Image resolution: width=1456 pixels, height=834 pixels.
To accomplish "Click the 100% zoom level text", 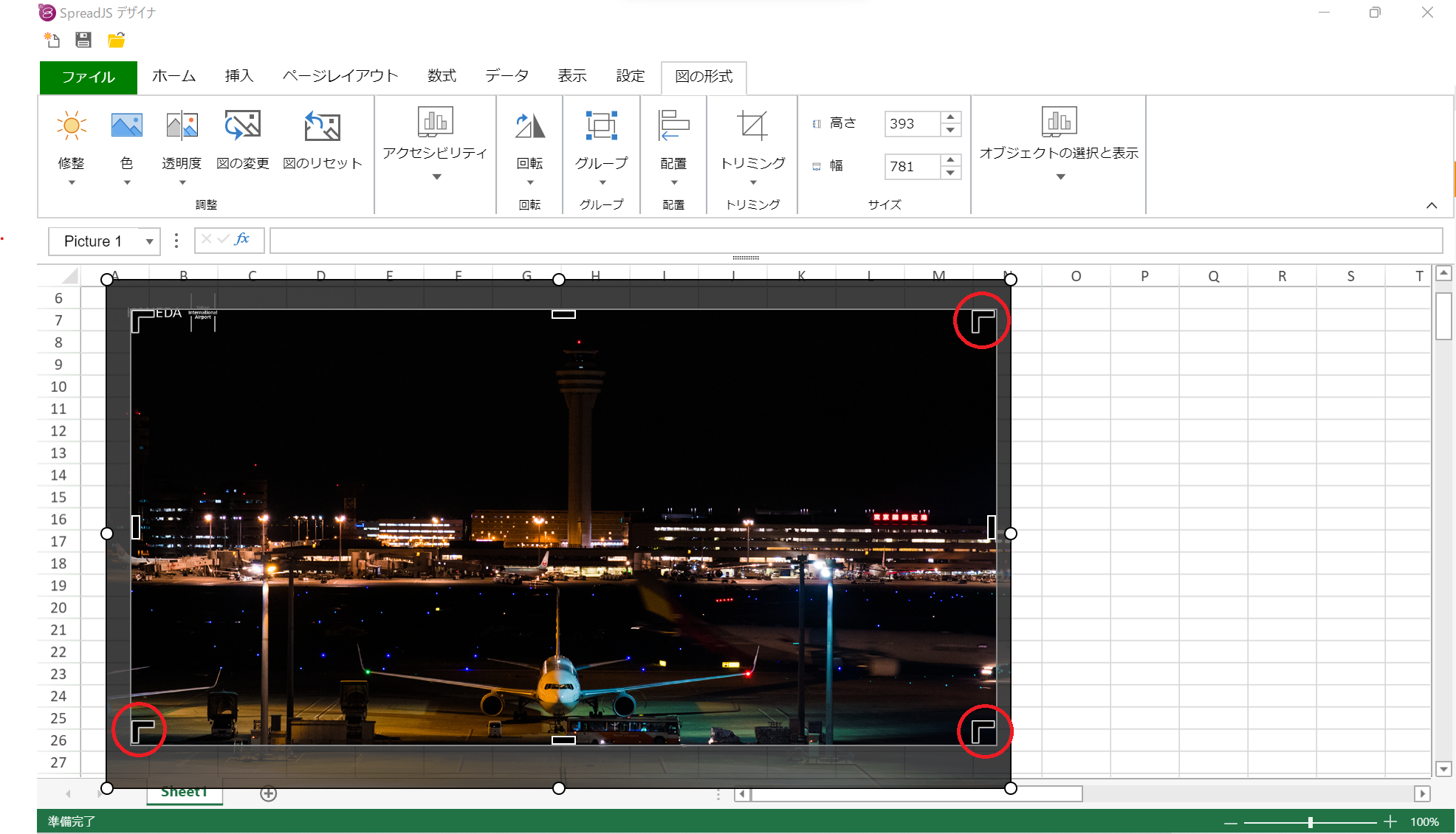I will point(1424,822).
